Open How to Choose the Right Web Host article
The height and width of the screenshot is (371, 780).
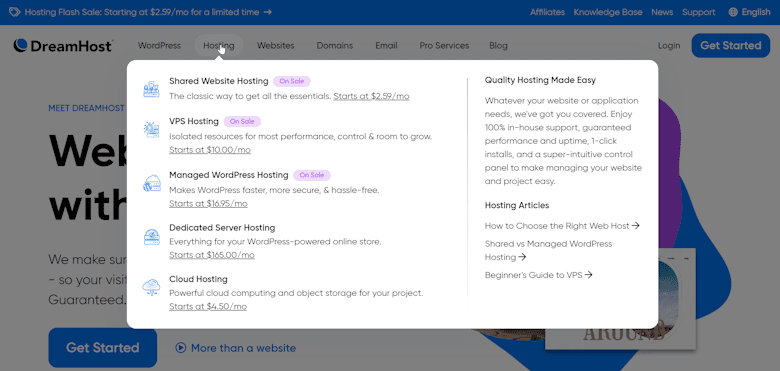(562, 226)
